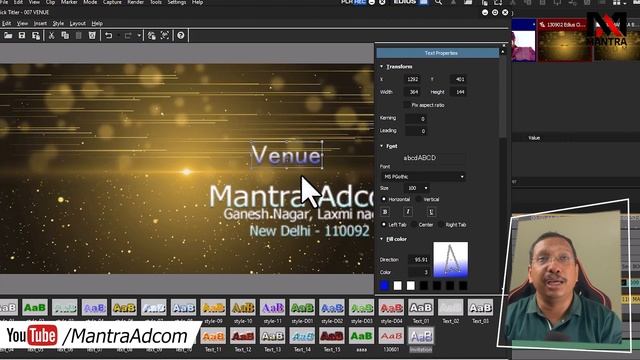Apply the style-09 text style
Screen dimensions: 640x360
(213, 308)
